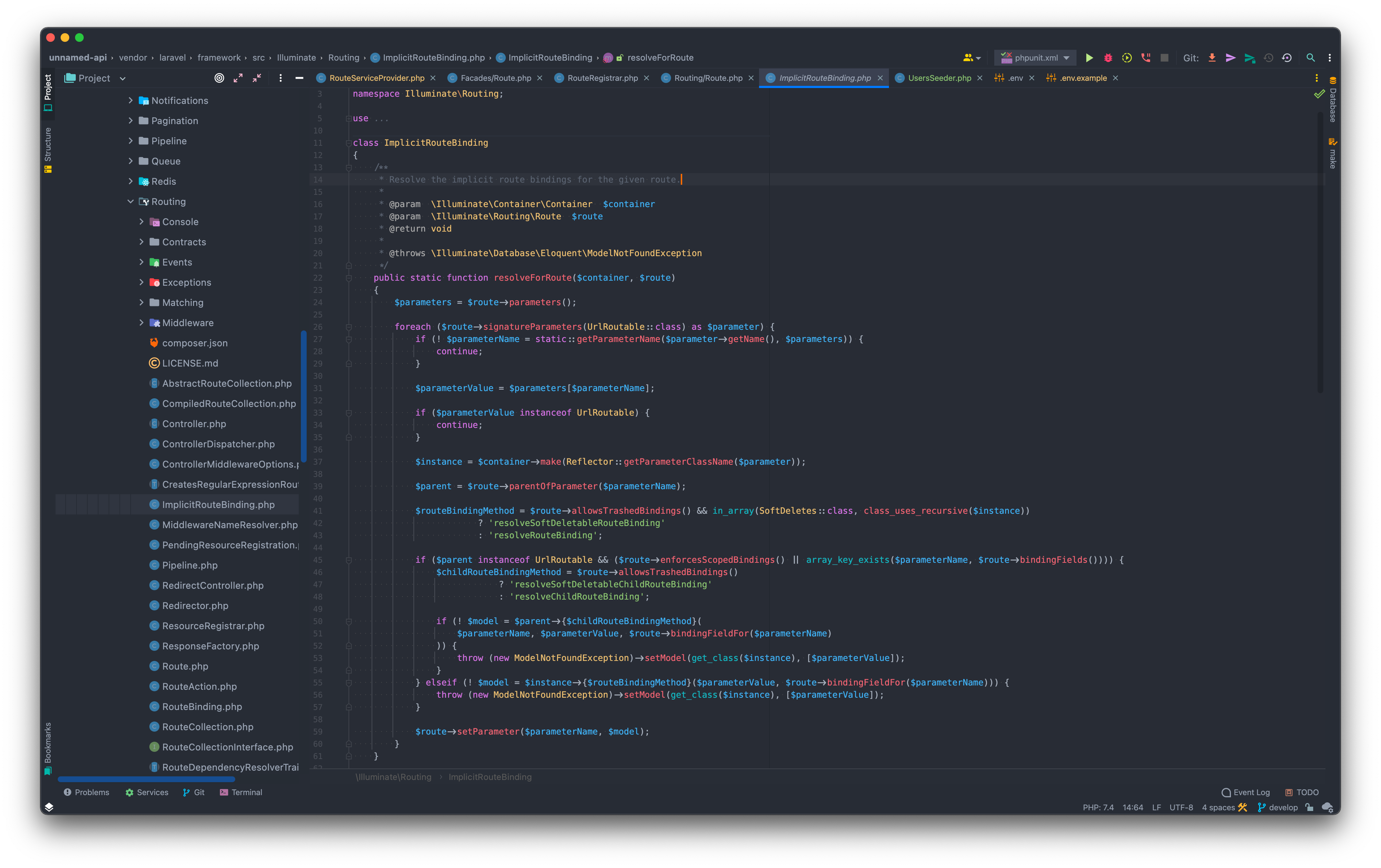
Task: Open Route.php in project tree
Action: [185, 666]
